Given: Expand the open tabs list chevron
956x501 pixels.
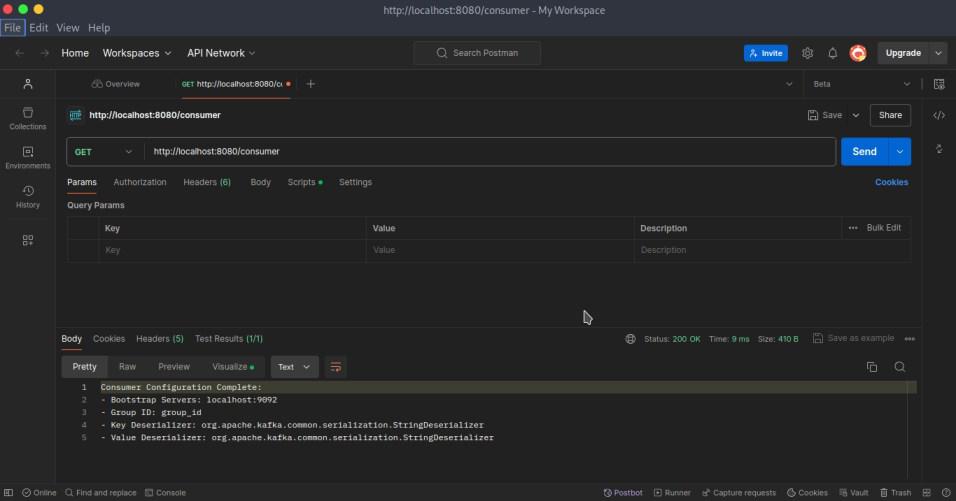Looking at the screenshot, I should click(x=789, y=84).
